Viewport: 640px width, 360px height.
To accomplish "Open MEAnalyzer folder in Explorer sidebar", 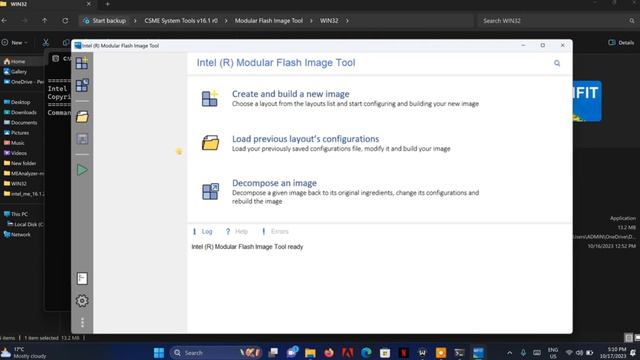I will [24, 173].
